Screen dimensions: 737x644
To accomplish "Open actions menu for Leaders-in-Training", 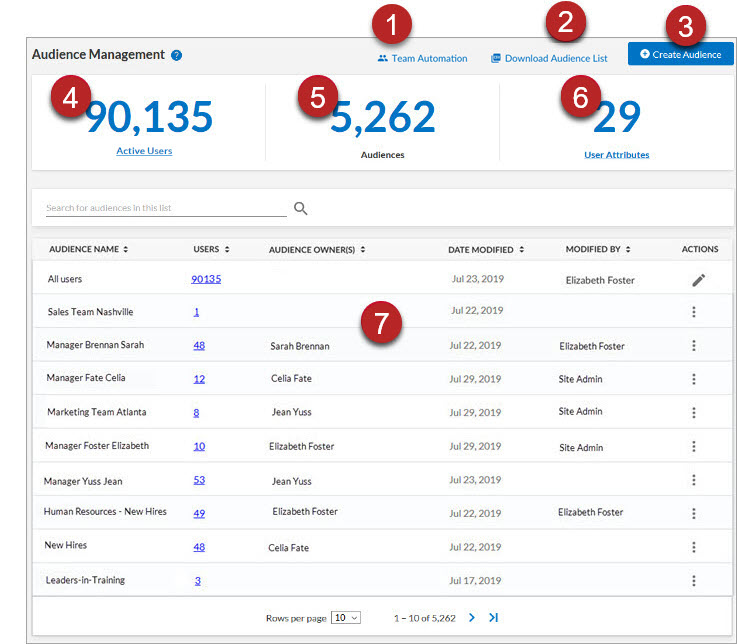I will click(x=694, y=580).
